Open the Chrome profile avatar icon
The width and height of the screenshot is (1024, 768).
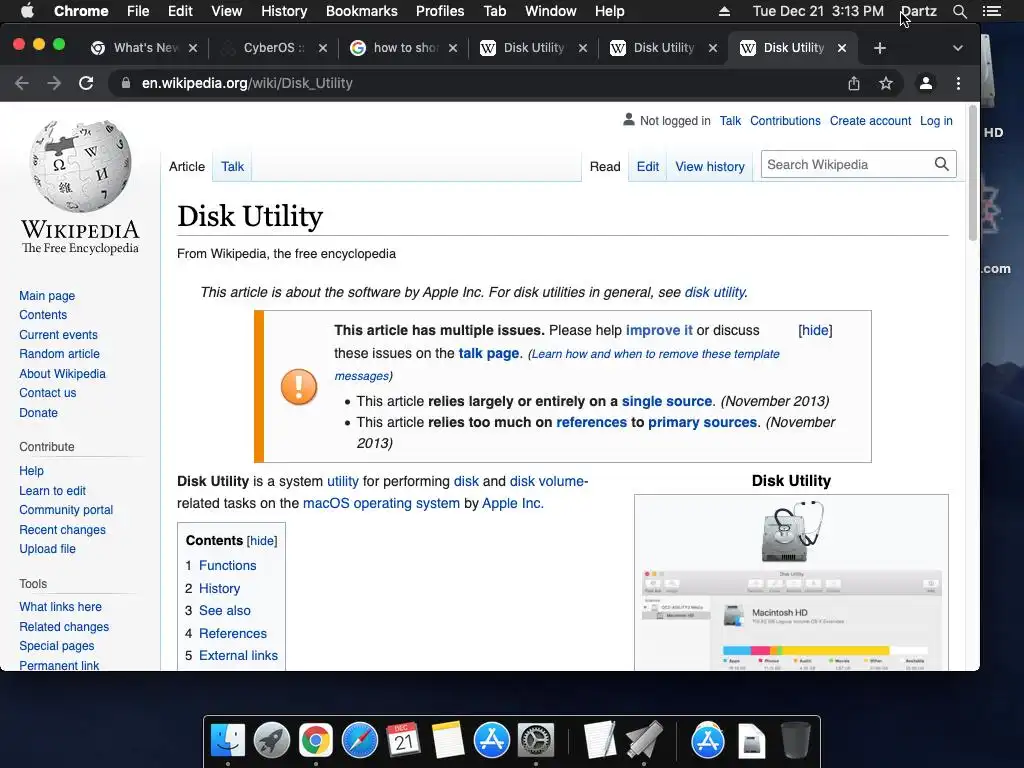925,84
